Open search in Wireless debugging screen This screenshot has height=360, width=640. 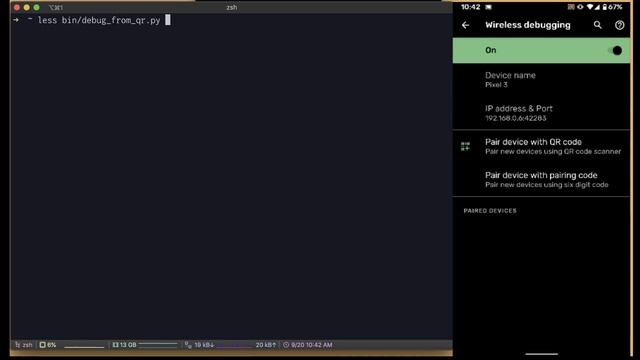(x=598, y=25)
